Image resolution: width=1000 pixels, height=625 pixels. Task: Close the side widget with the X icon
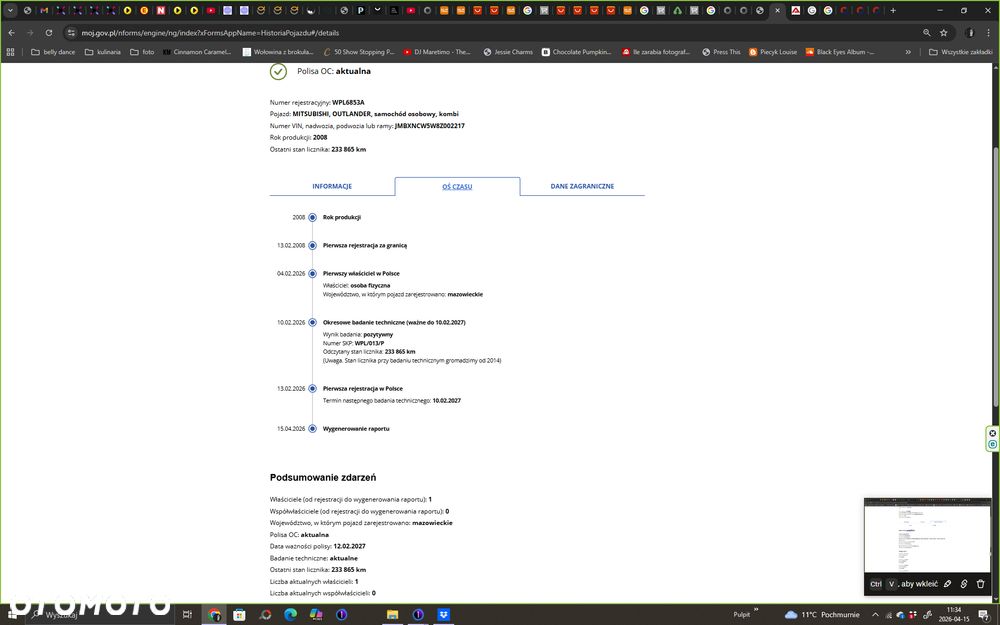point(992,433)
